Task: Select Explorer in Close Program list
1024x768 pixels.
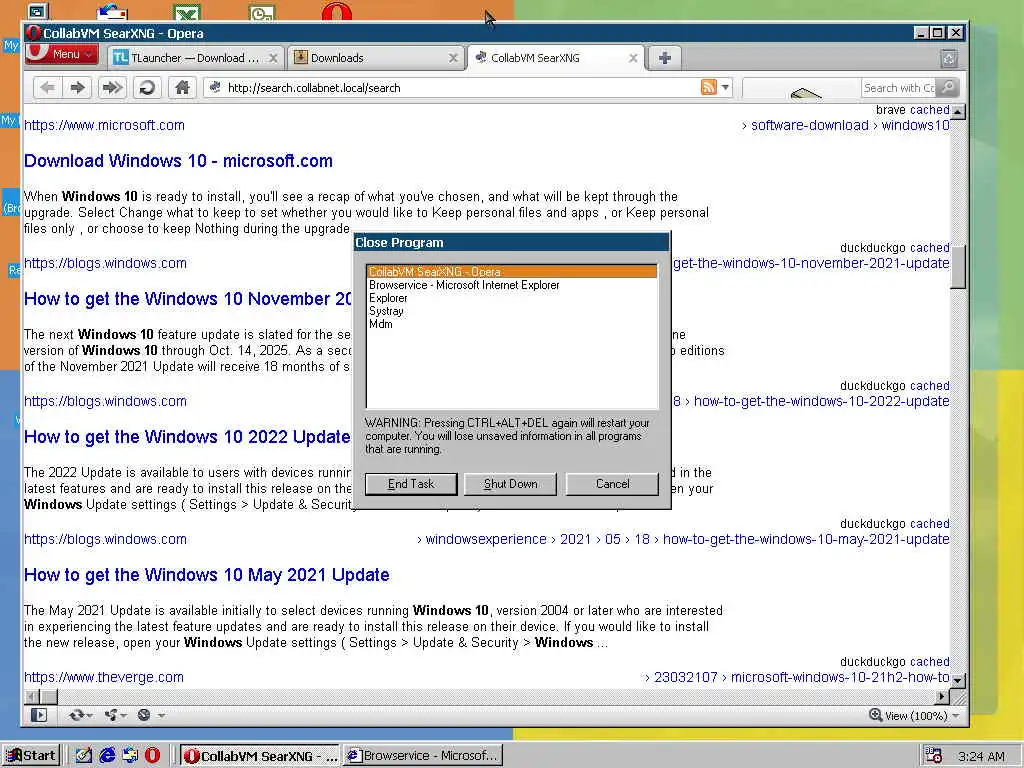Action: [512, 298]
